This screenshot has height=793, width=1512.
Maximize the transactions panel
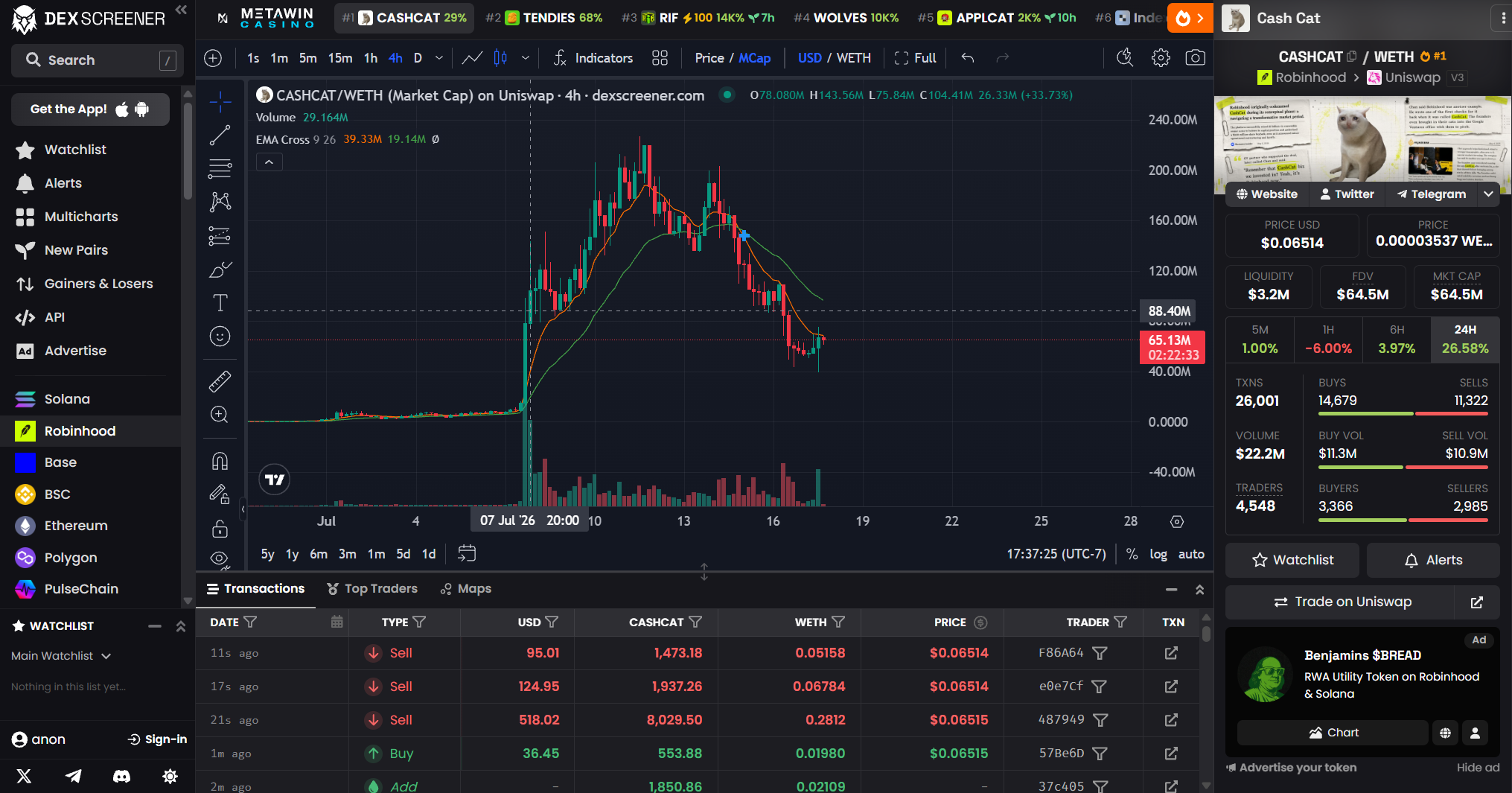[x=1199, y=589]
